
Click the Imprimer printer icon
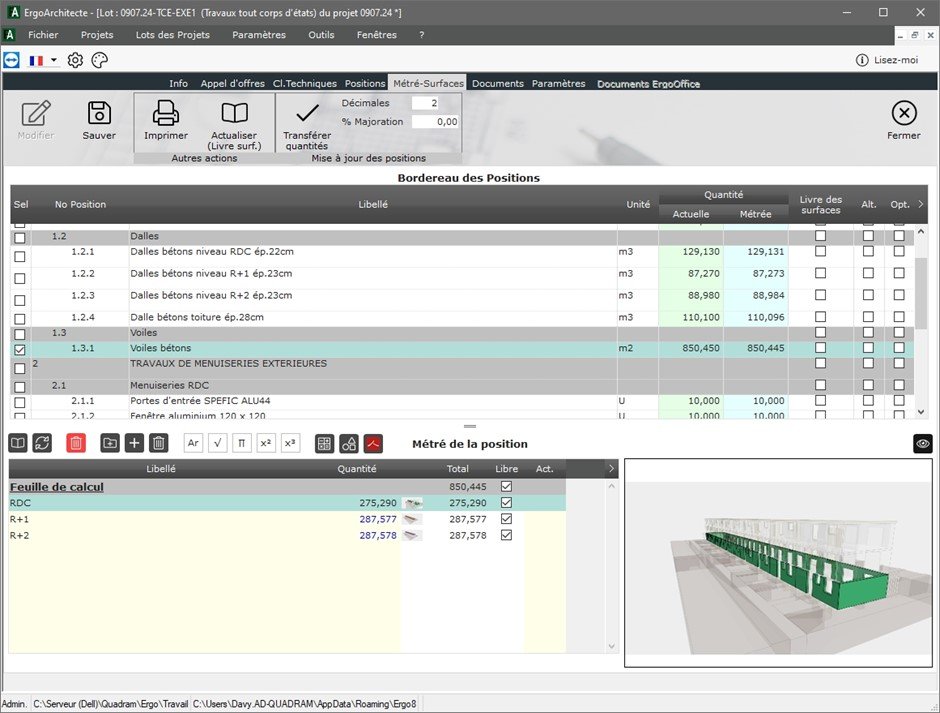point(165,113)
